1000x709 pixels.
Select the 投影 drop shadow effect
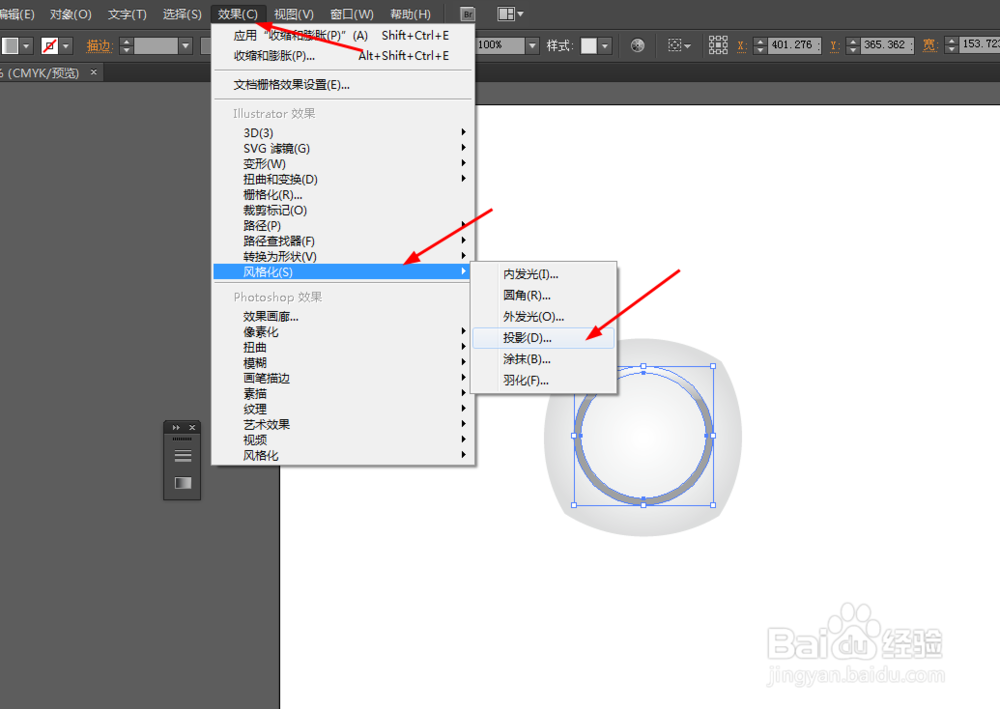tap(528, 338)
